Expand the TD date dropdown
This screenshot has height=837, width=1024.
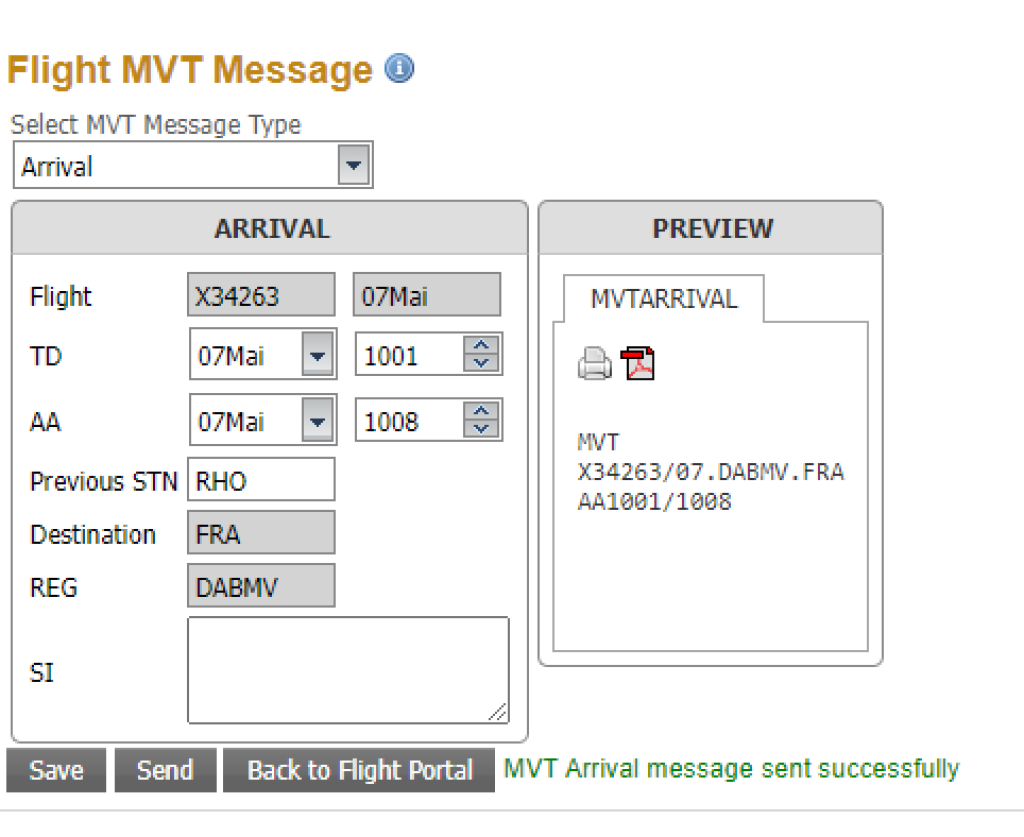click(x=318, y=355)
